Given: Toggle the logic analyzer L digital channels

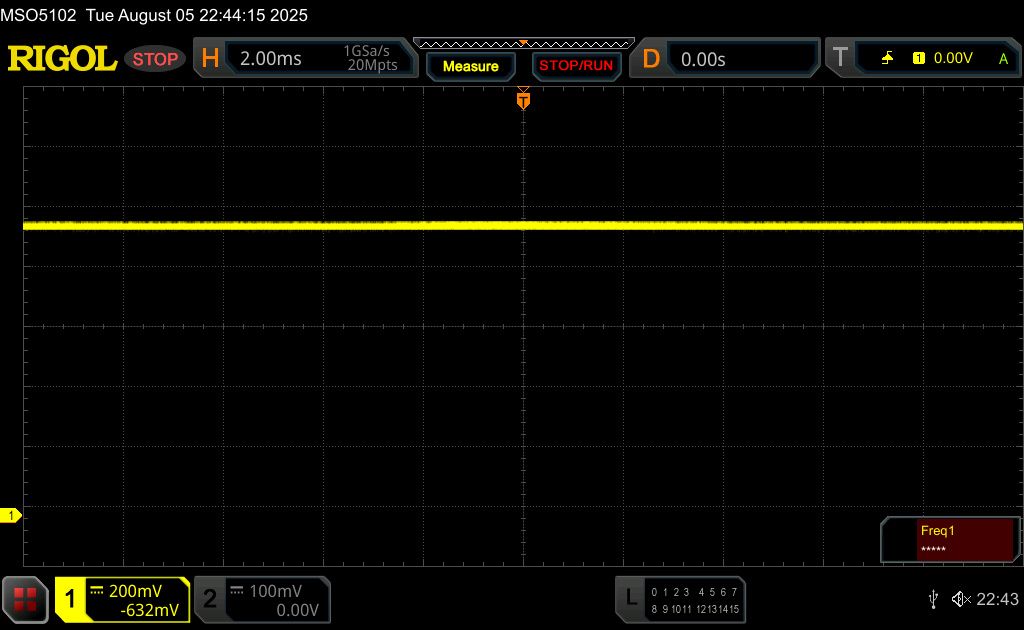Looking at the screenshot, I should coord(680,599).
